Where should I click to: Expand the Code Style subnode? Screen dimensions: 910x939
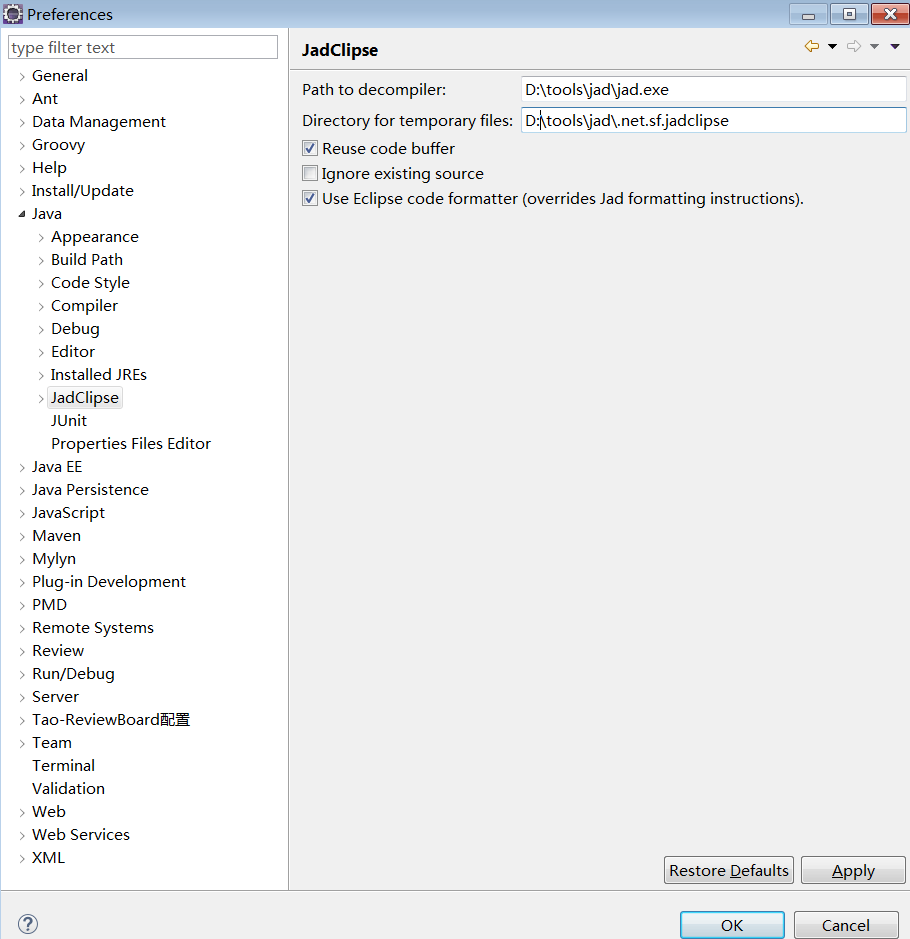[x=41, y=283]
